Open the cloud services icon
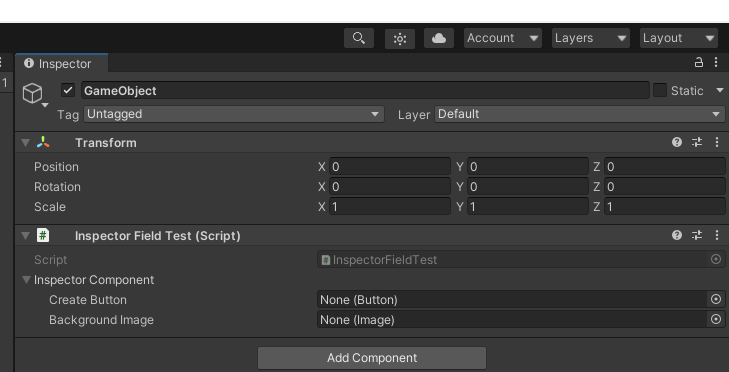 pyautogui.click(x=439, y=38)
